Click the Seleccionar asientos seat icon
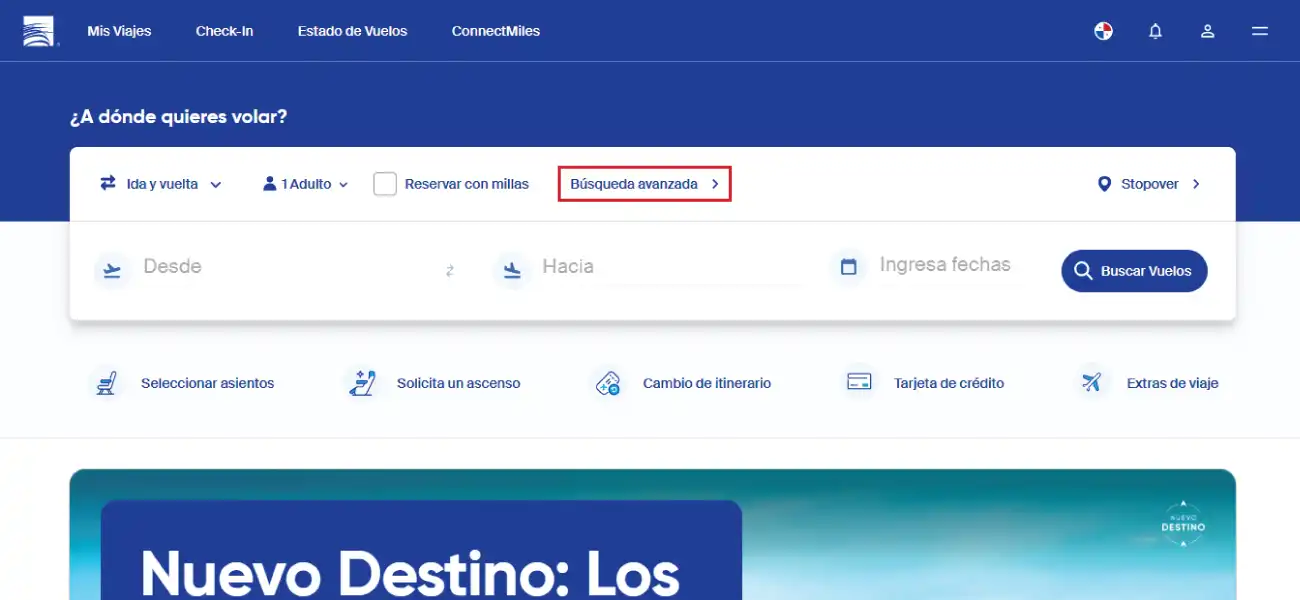The height and width of the screenshot is (600, 1300). point(105,383)
